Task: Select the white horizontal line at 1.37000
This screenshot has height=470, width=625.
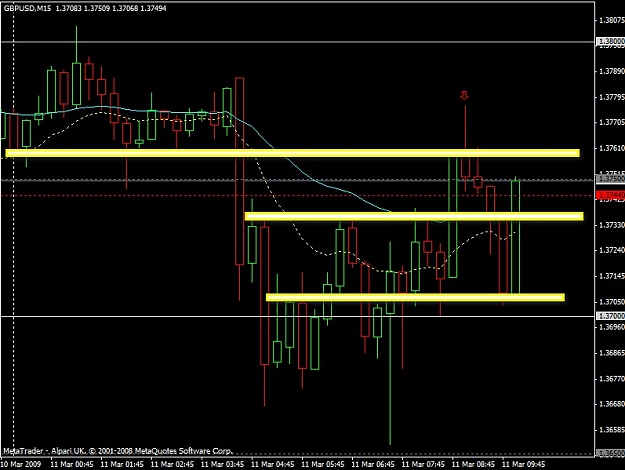Action: coord(297,317)
